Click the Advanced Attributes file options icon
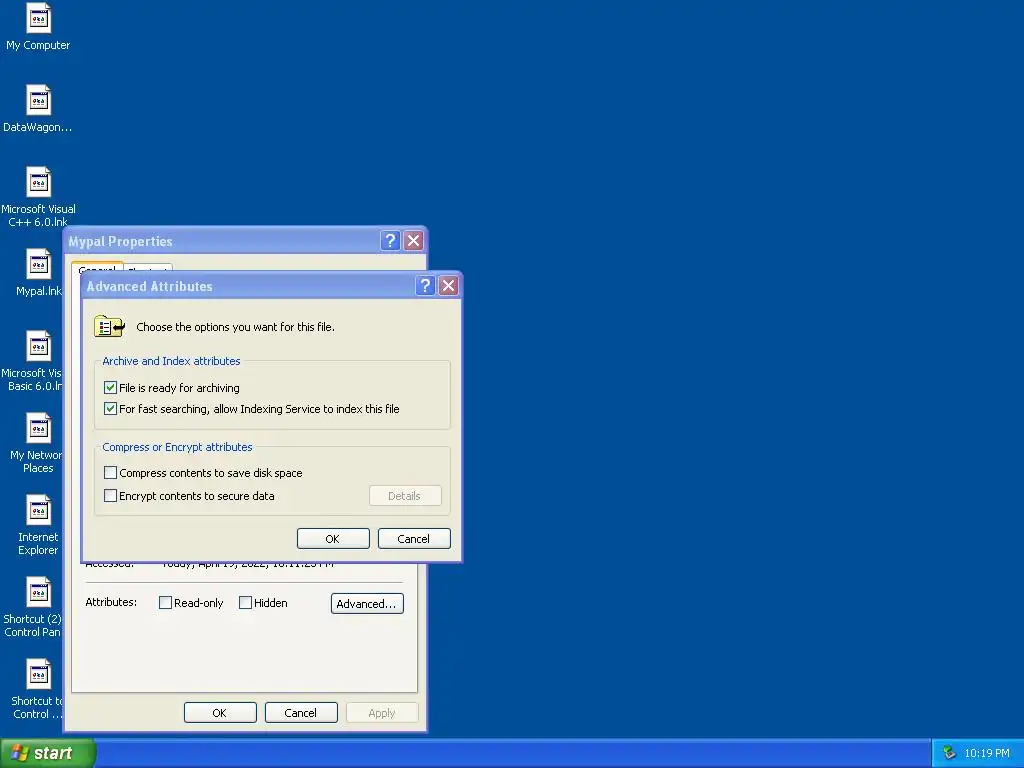The height and width of the screenshot is (768, 1024). point(109,326)
